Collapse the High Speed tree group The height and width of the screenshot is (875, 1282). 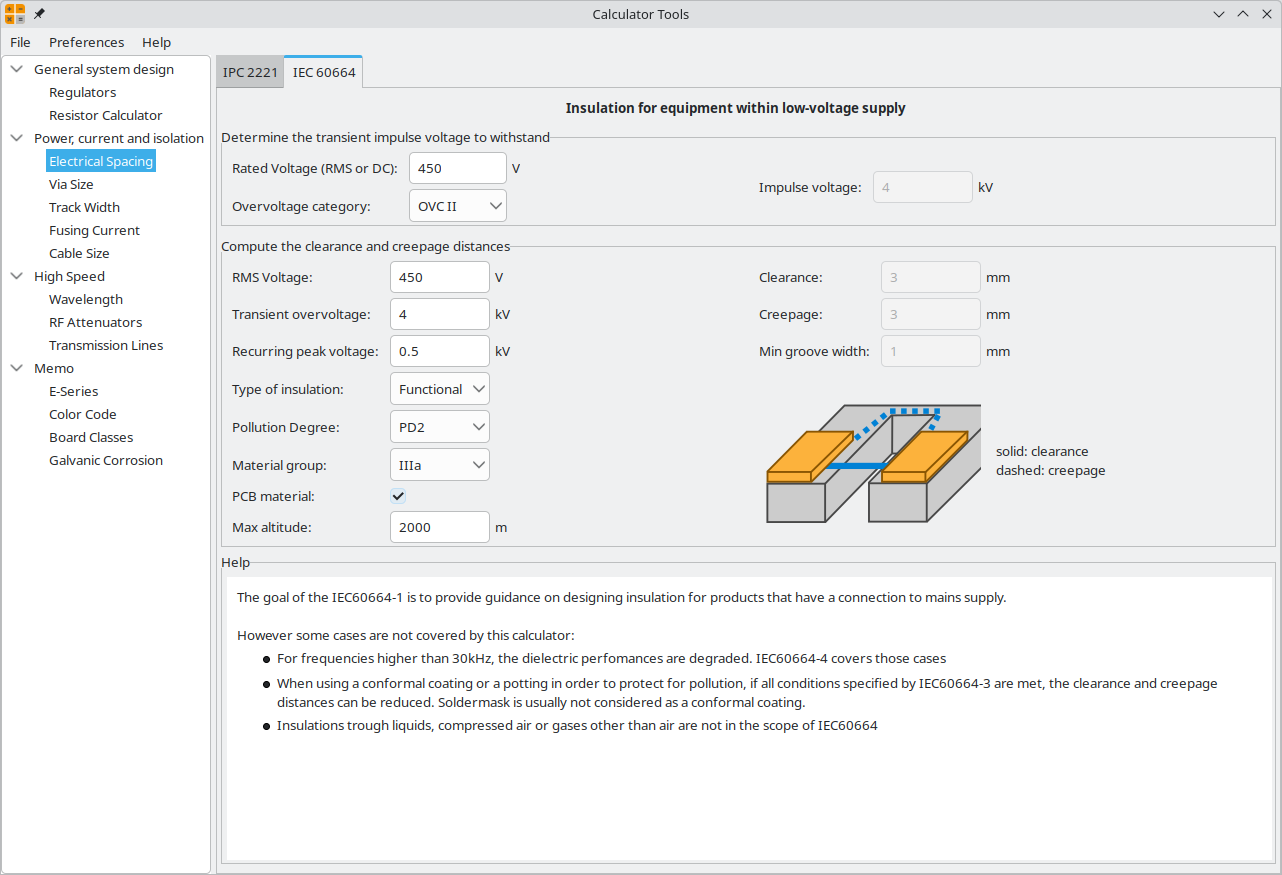pos(16,276)
